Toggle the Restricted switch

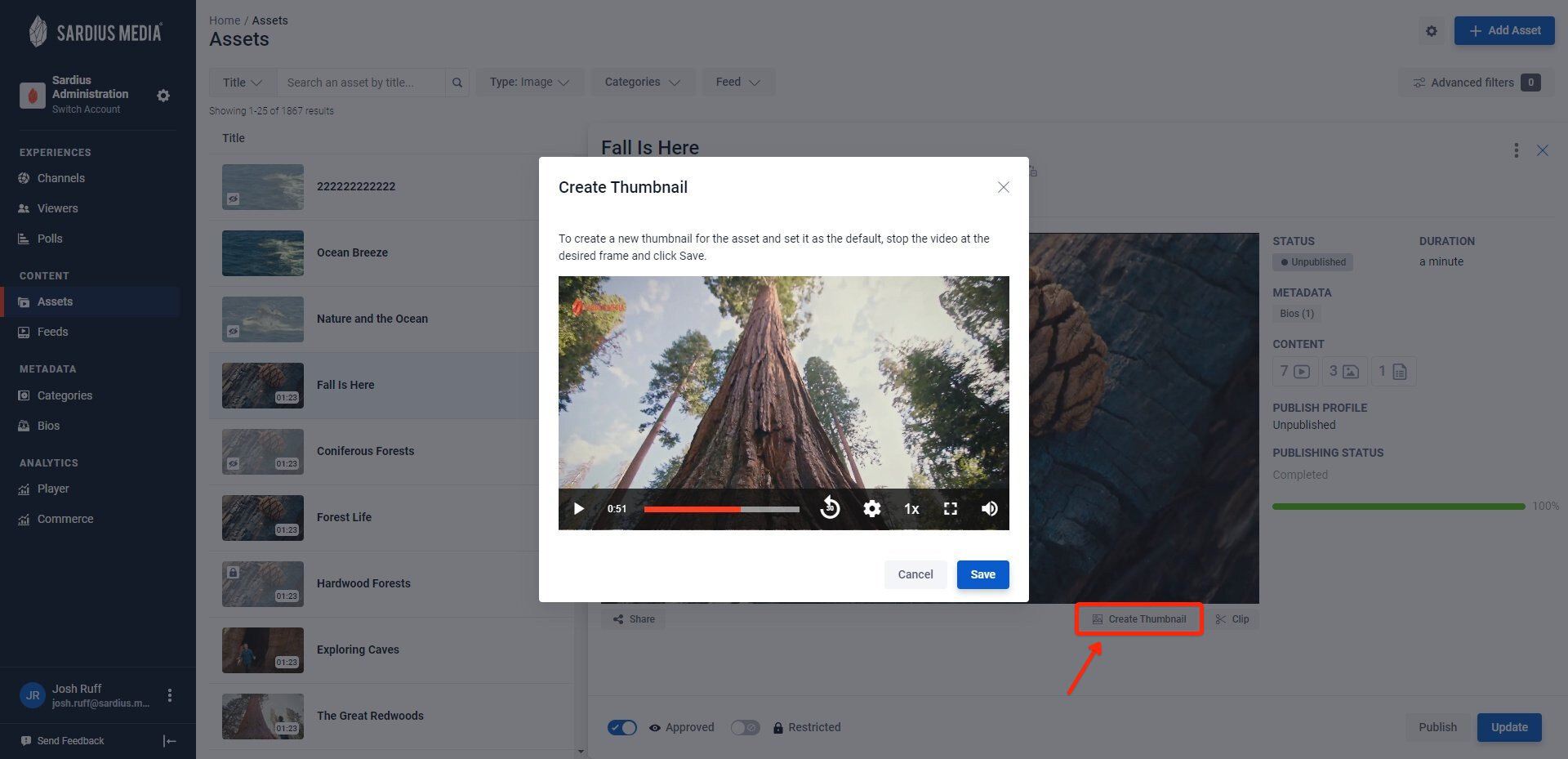pos(745,727)
